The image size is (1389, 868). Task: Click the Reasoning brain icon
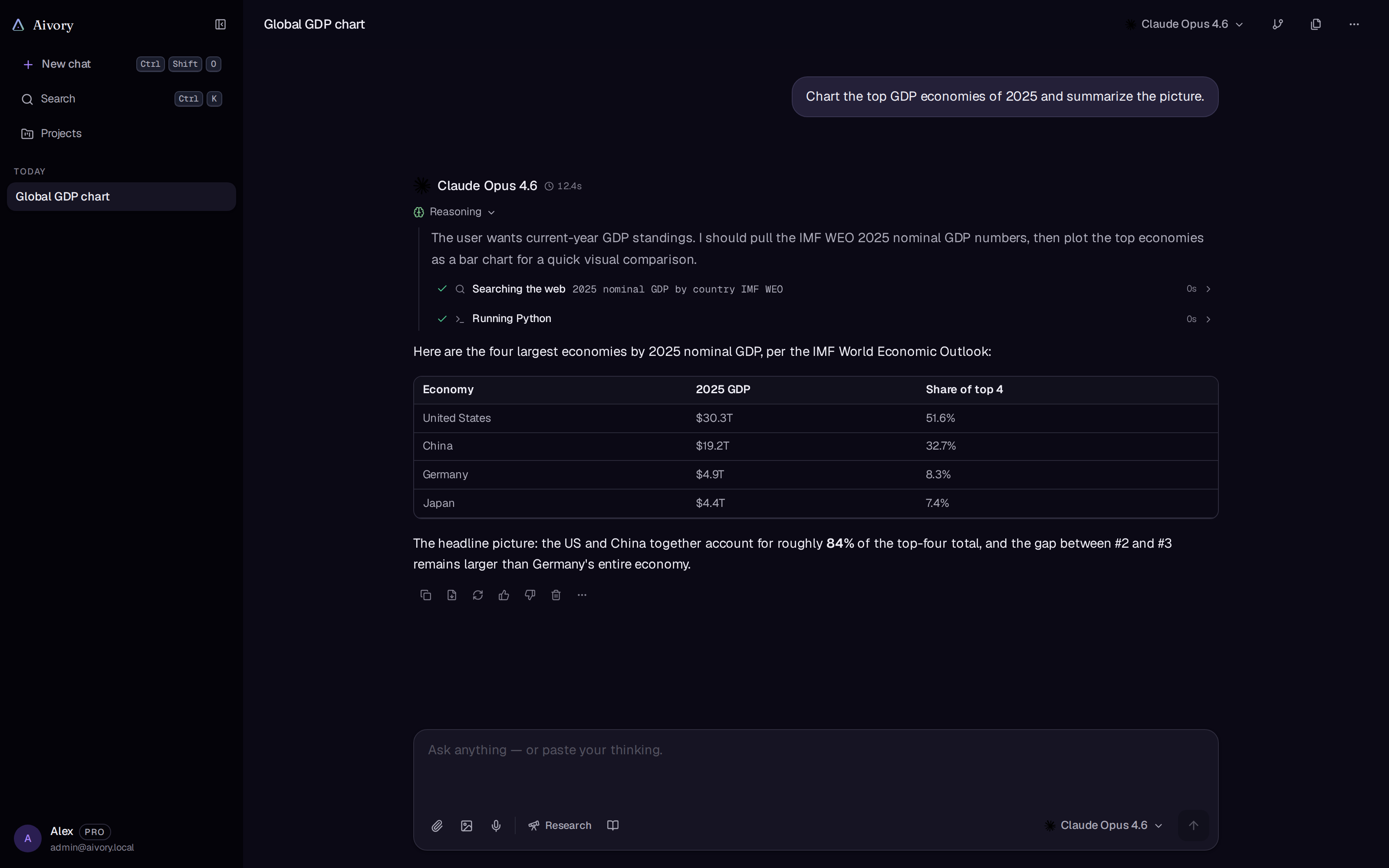[419, 212]
